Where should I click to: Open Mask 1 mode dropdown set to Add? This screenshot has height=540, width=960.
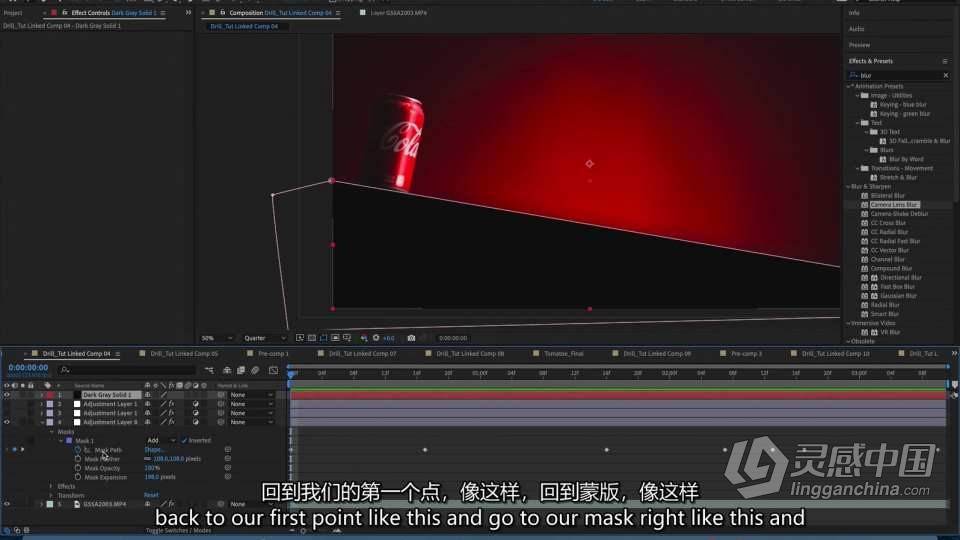(161, 441)
